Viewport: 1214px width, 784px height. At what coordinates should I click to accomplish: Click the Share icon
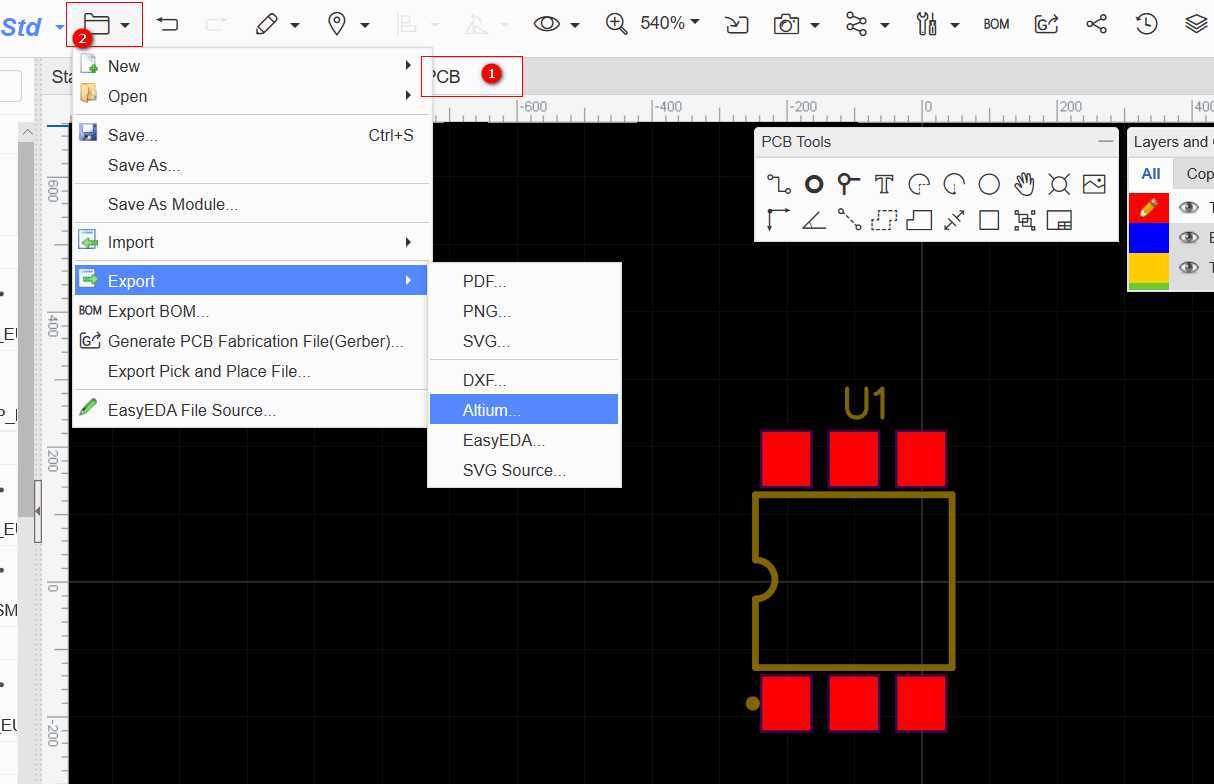[1096, 24]
